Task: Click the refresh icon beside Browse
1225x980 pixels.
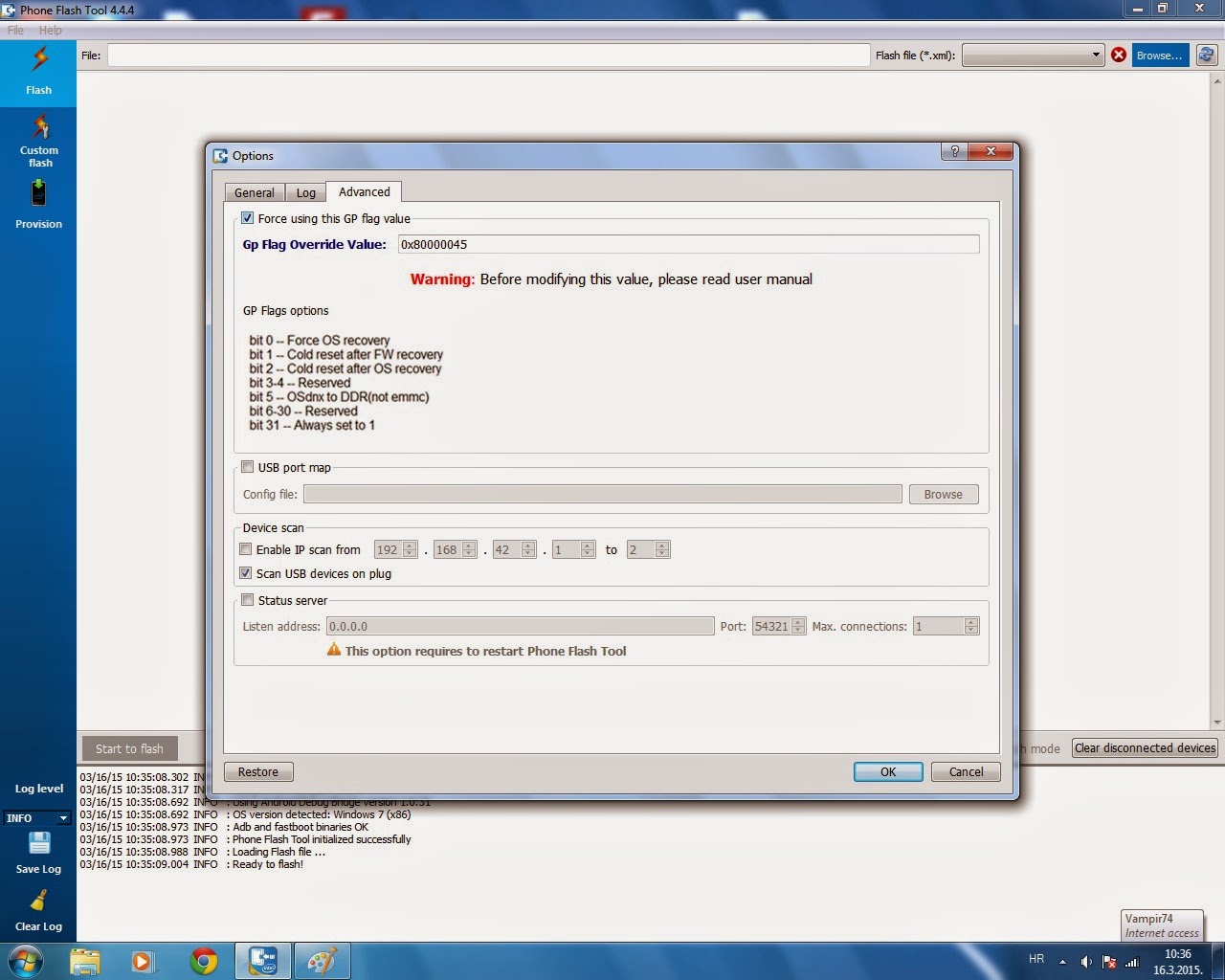Action: 1207,55
